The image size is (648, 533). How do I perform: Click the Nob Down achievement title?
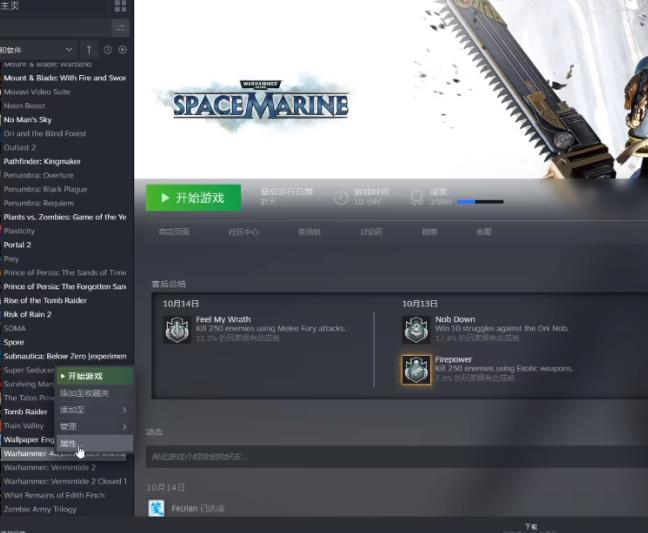455,319
